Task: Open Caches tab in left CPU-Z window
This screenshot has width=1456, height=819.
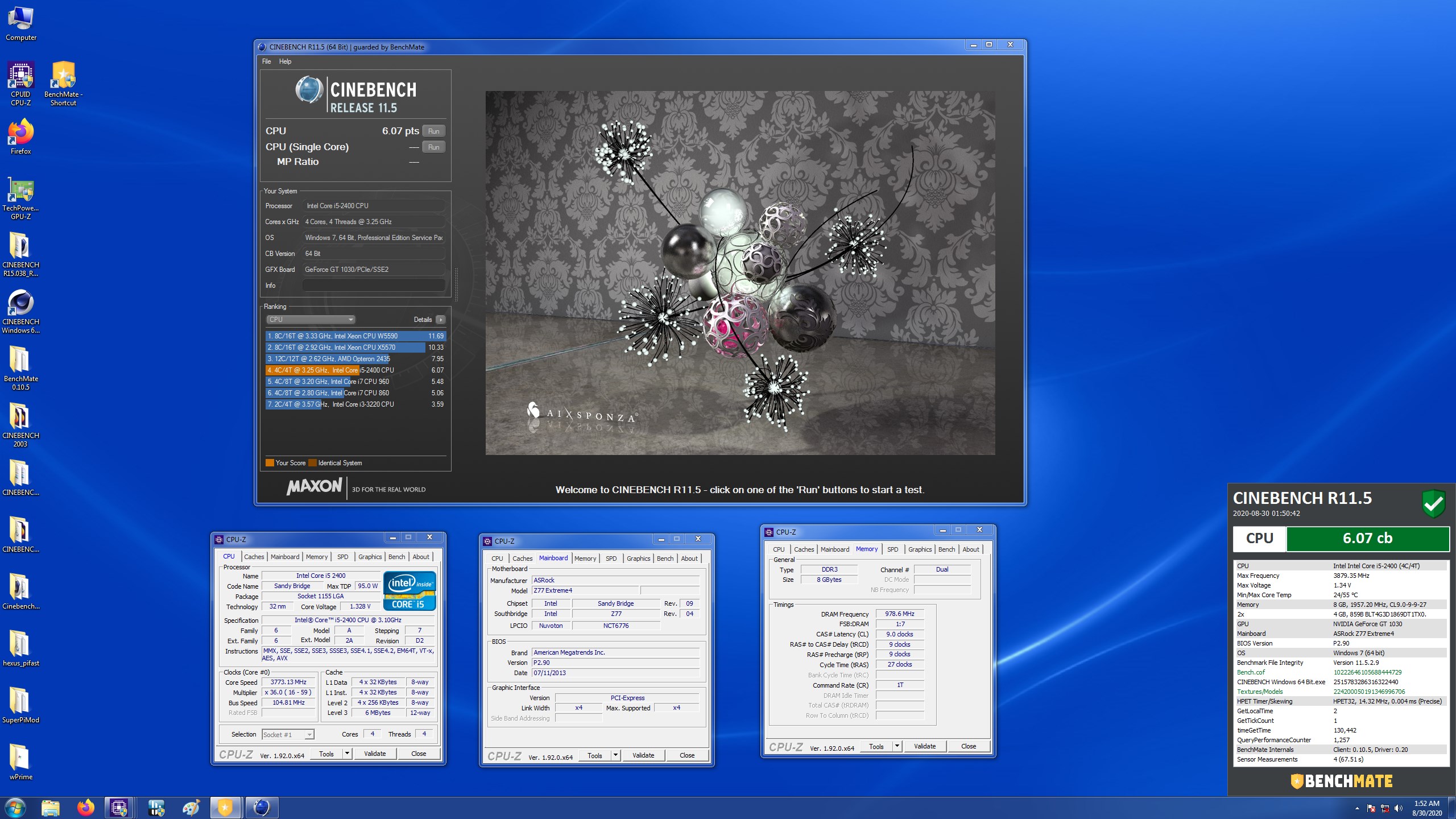Action: (254, 557)
